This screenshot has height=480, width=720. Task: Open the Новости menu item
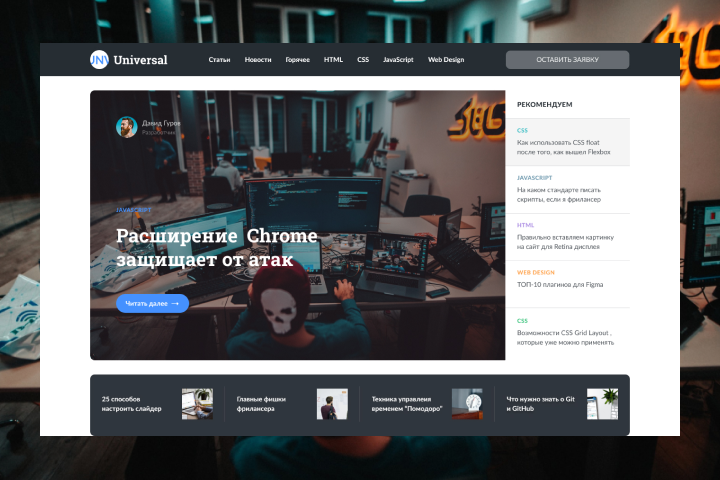(258, 60)
